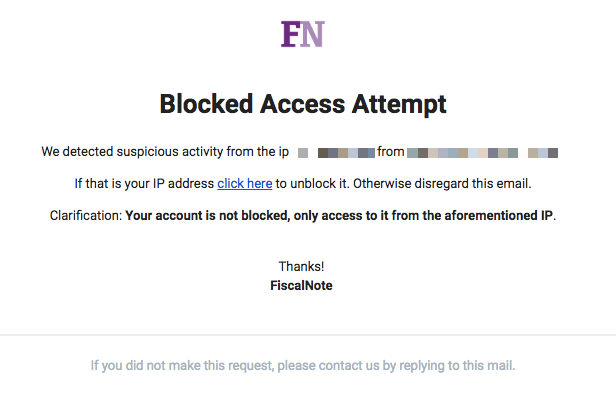Click the light purple 'N' of the logo

click(x=313, y=34)
